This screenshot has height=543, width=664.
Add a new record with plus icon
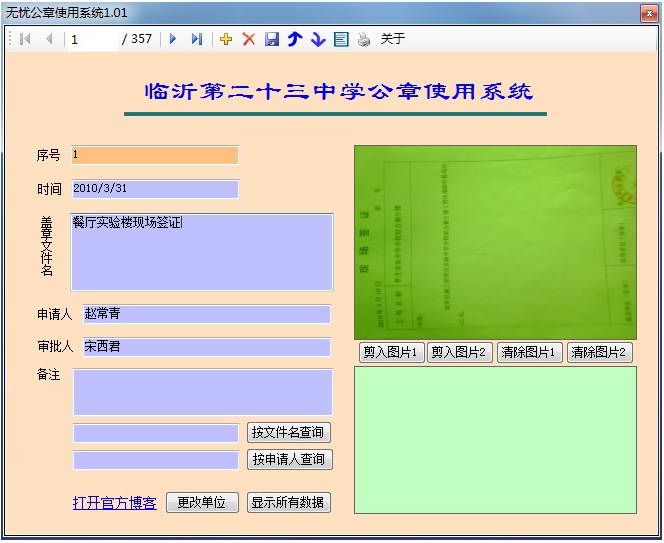pos(226,39)
